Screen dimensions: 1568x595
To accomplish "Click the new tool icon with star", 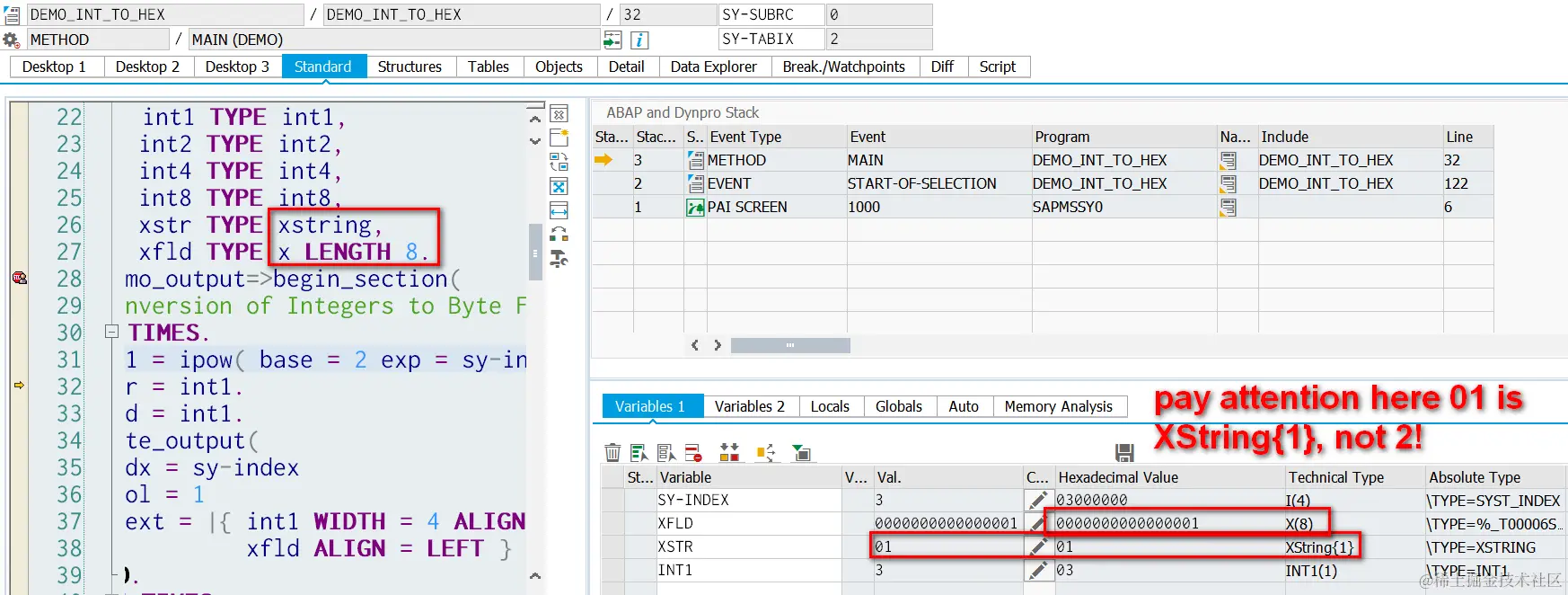I will pos(559,138).
